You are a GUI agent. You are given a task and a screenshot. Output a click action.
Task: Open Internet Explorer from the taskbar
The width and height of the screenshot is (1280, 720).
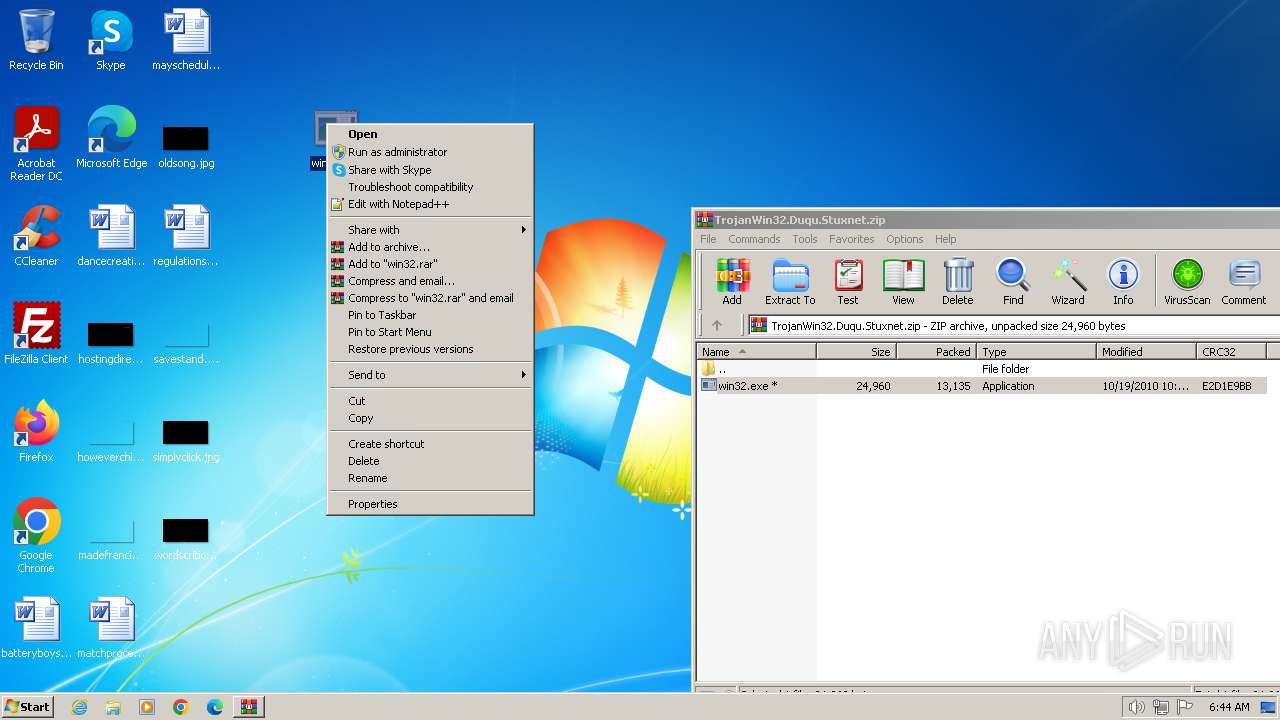coord(79,707)
